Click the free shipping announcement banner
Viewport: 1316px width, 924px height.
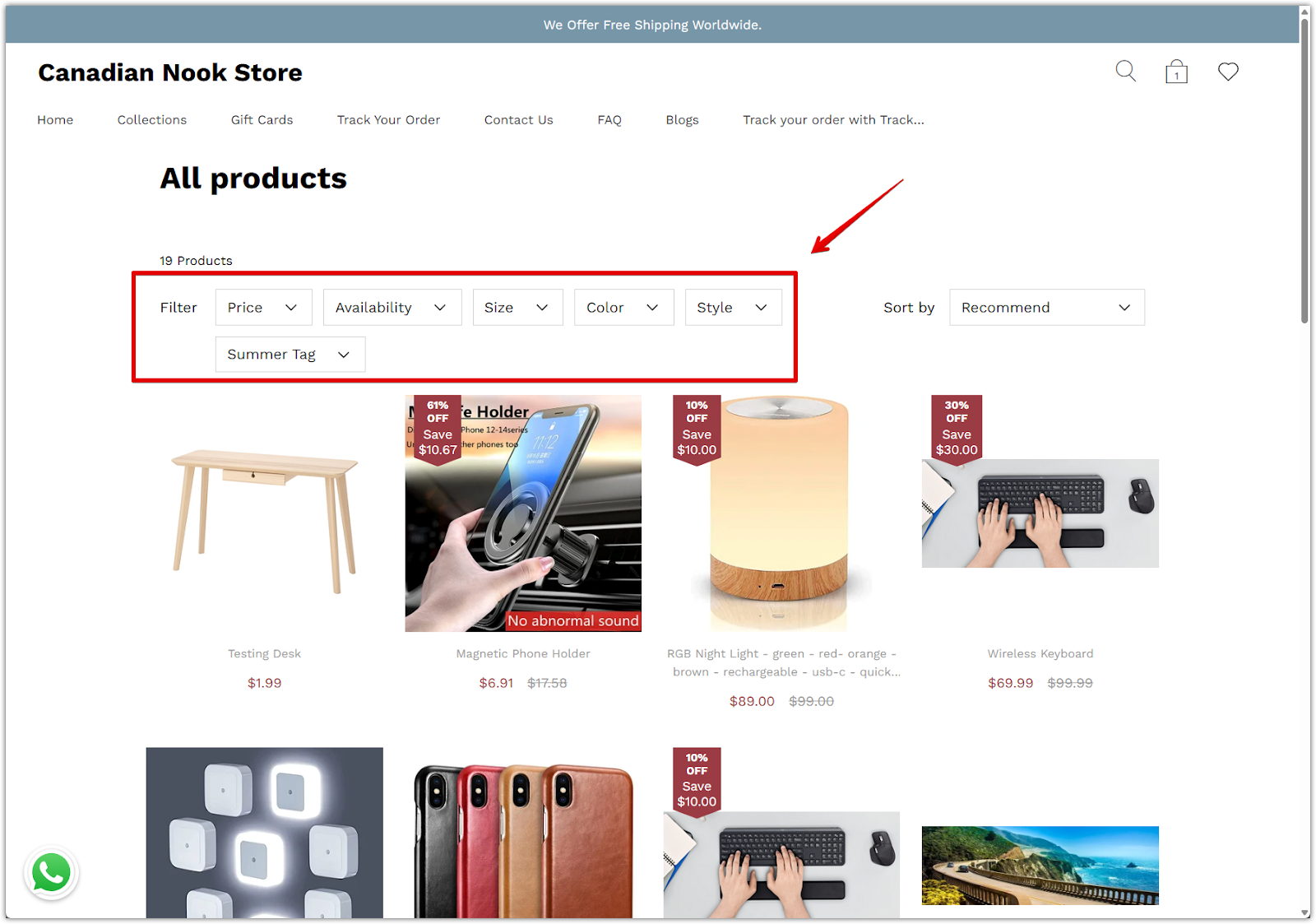point(652,25)
